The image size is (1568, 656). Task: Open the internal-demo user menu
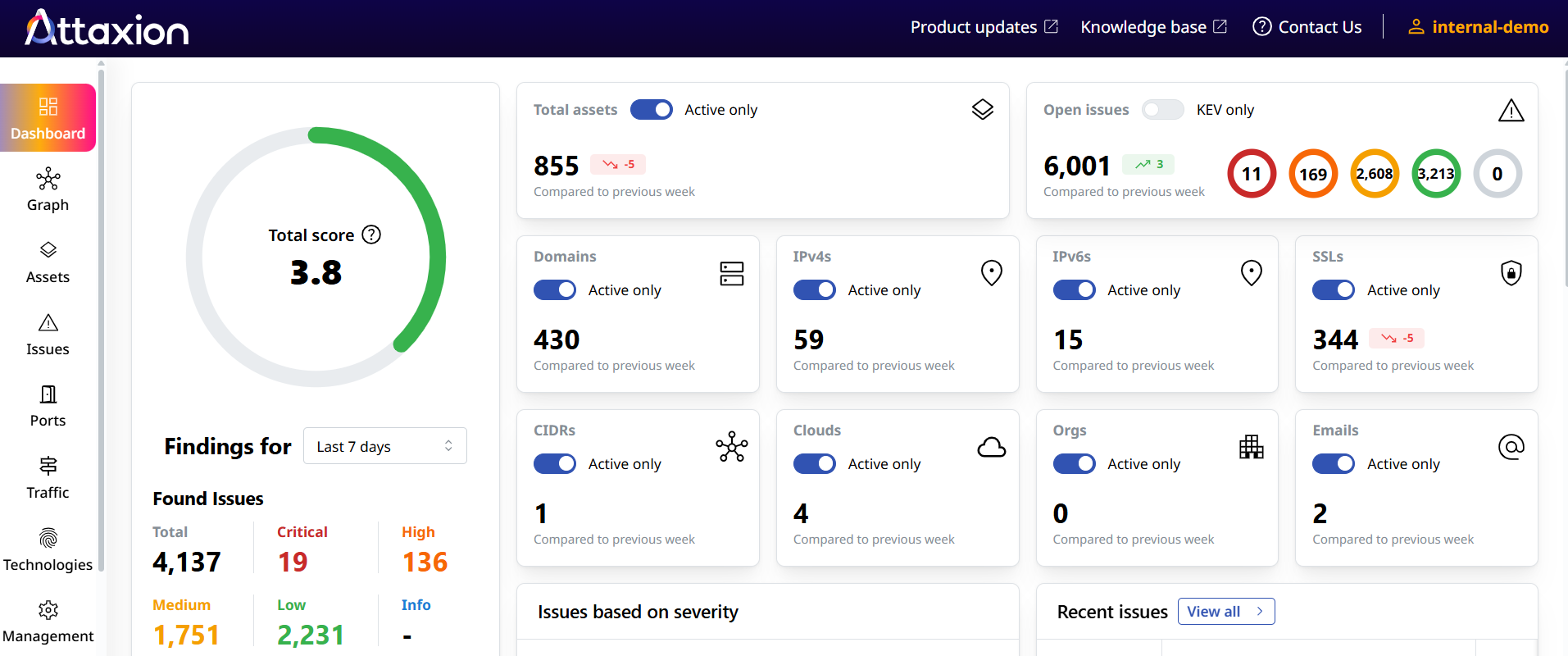click(1478, 27)
